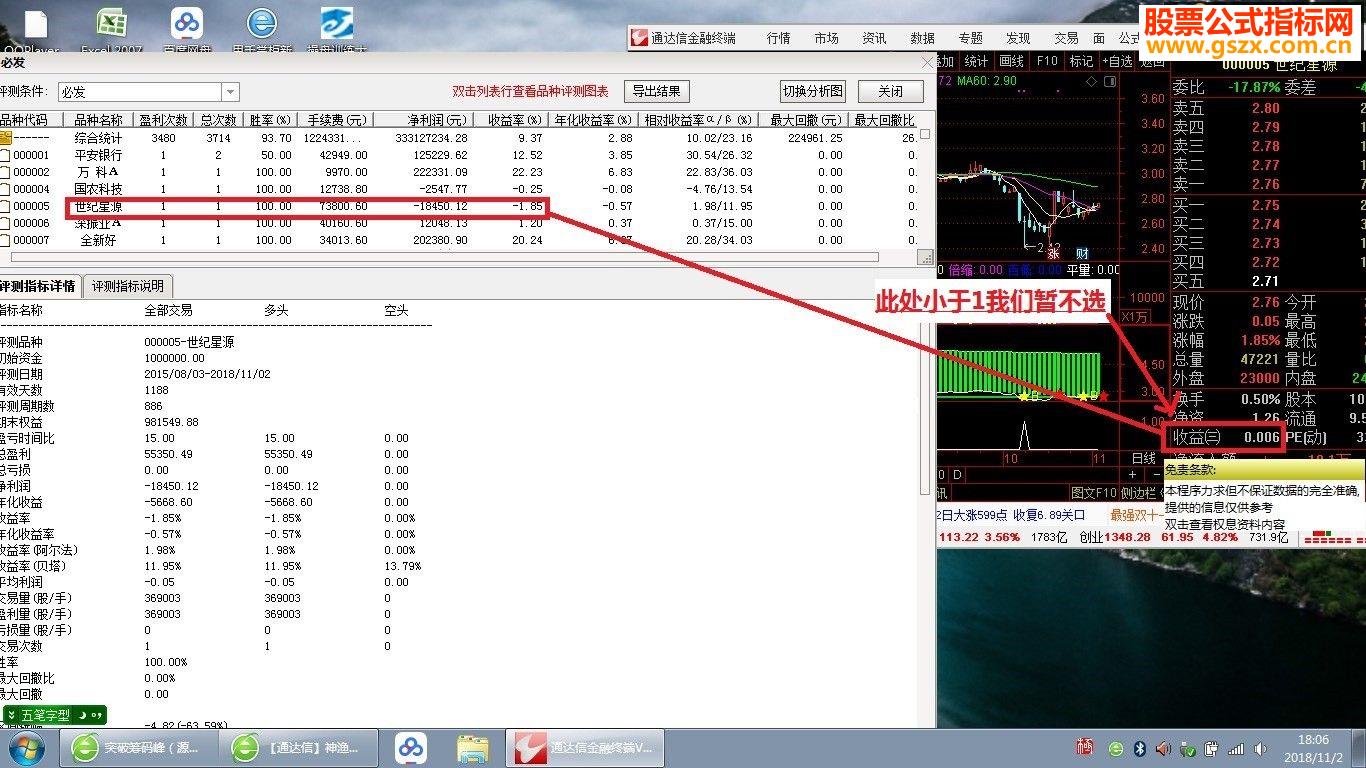Click the 通达信金融终端 taskbar window
Viewport: 1366px width, 768px height.
[587, 748]
